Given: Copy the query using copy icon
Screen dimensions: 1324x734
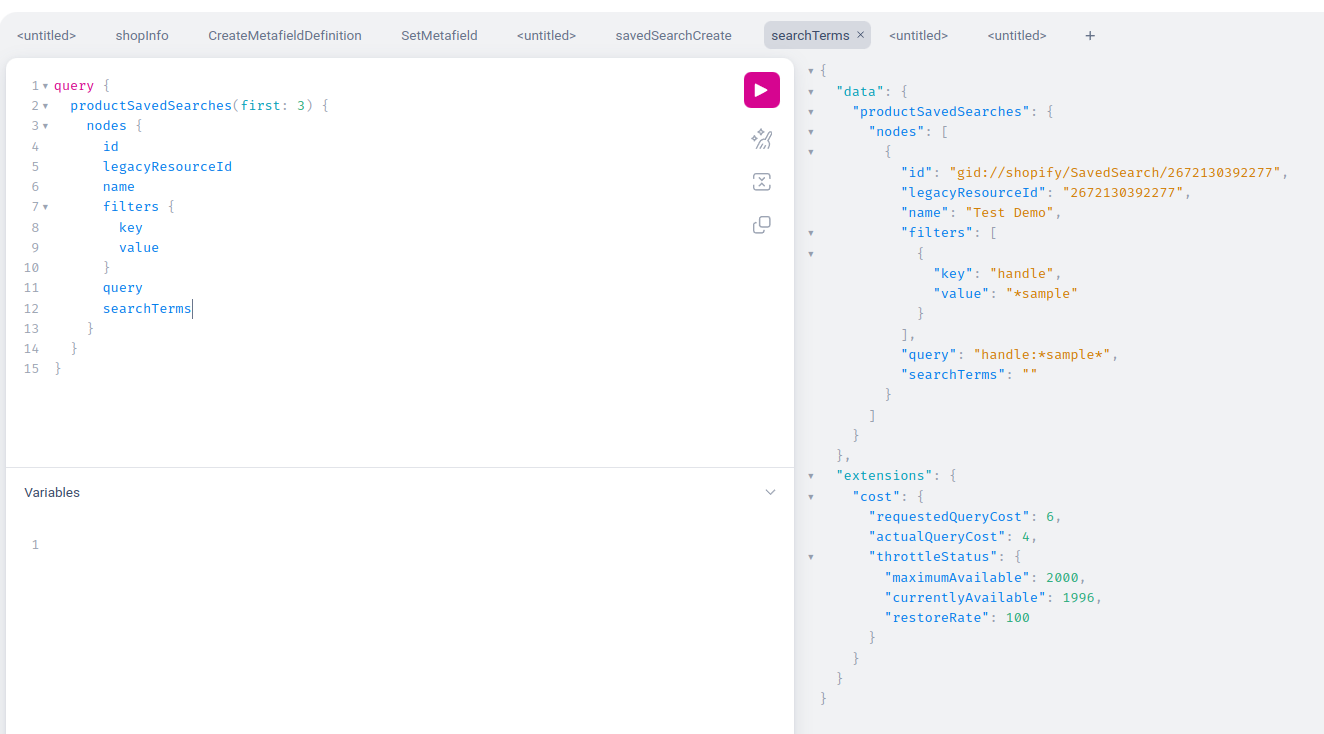Looking at the screenshot, I should click(x=761, y=225).
